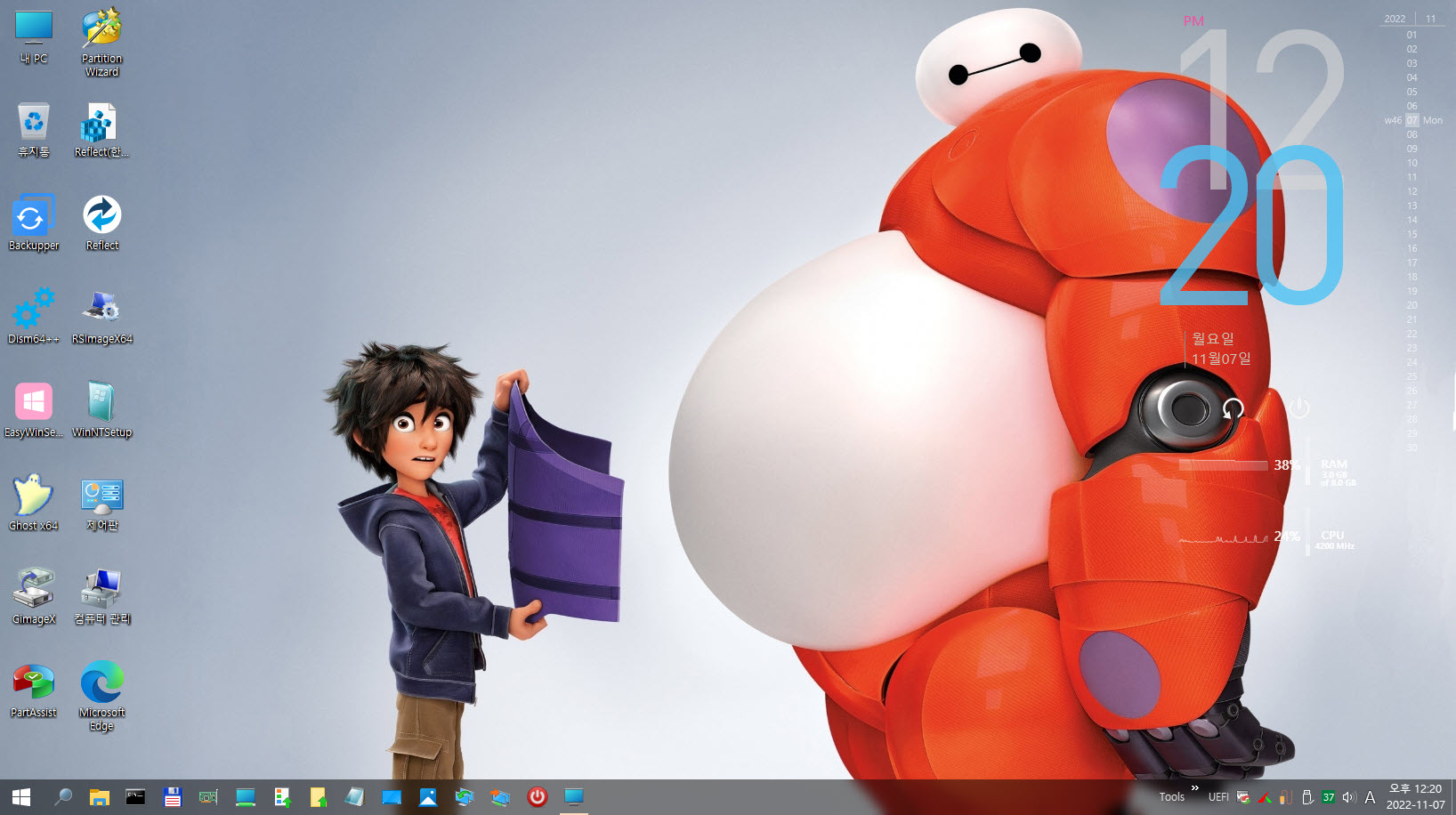Image resolution: width=1456 pixels, height=815 pixels.
Task: Open the Reflect(한.. desktop shortcut
Action: click(x=101, y=131)
